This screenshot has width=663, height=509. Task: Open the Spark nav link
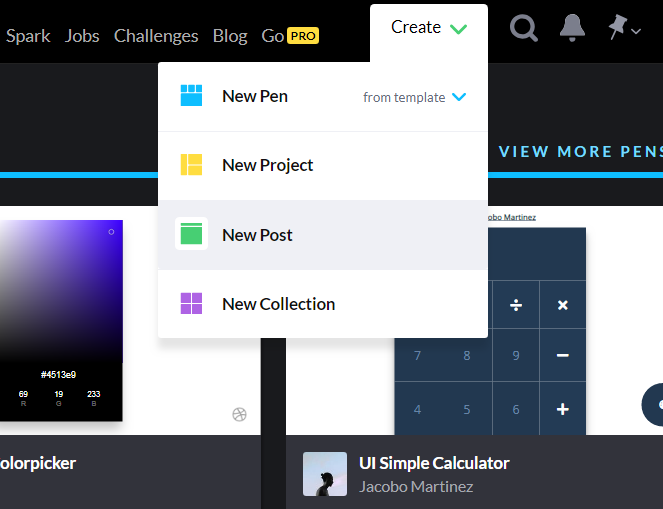(x=28, y=36)
